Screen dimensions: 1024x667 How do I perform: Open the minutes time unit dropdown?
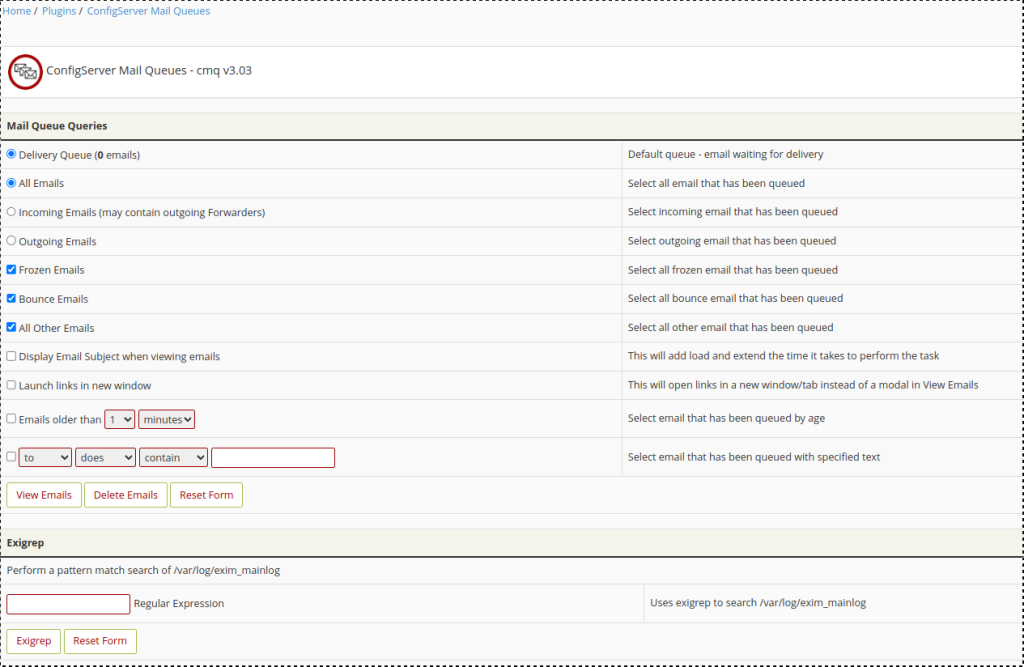167,420
